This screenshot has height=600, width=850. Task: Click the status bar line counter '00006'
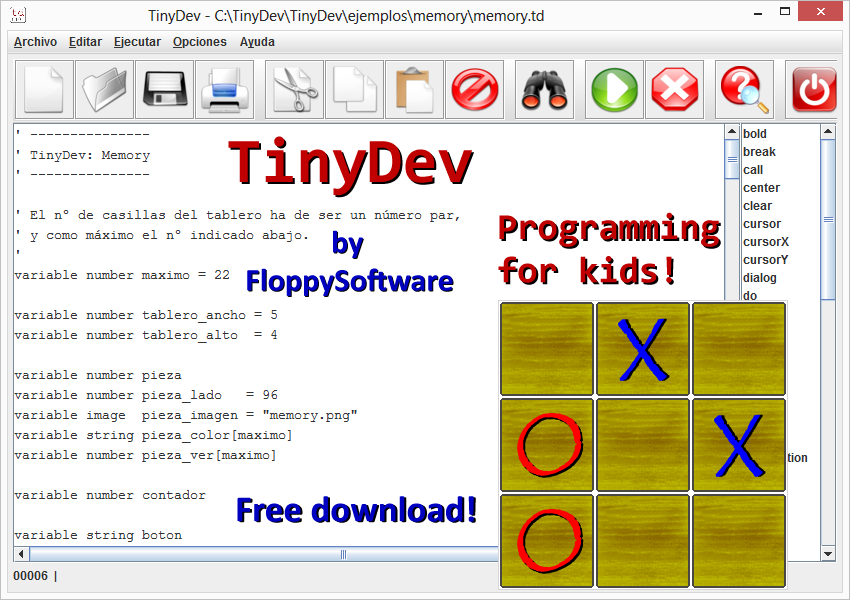pyautogui.click(x=30, y=576)
